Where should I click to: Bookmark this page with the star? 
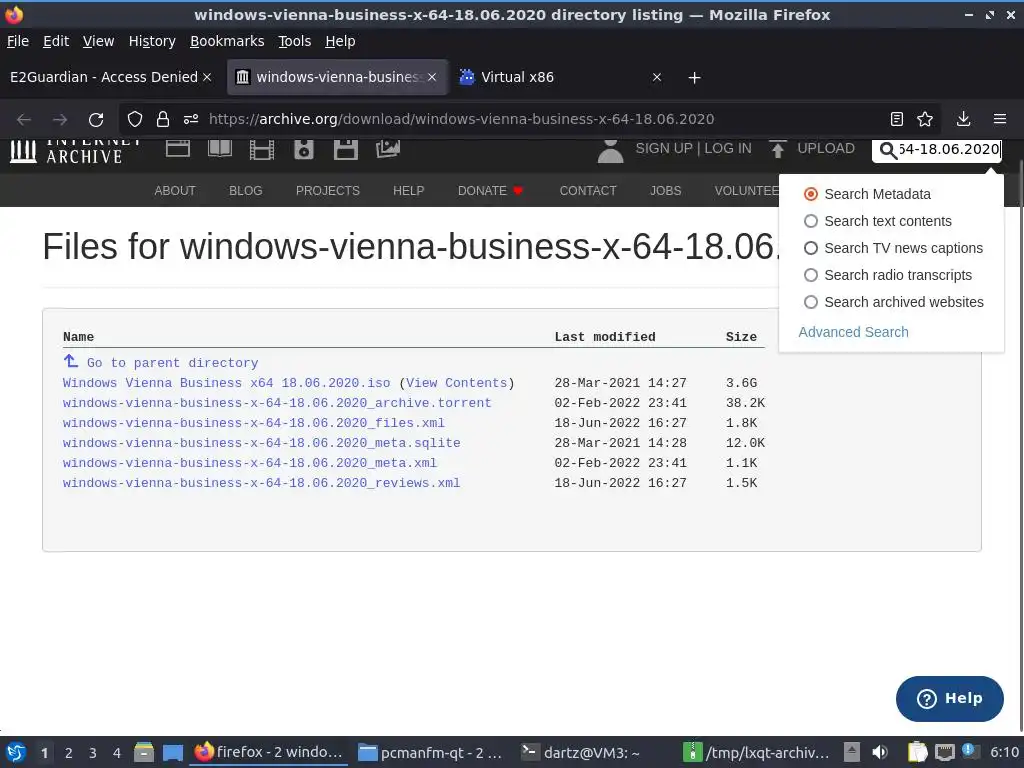(x=925, y=119)
